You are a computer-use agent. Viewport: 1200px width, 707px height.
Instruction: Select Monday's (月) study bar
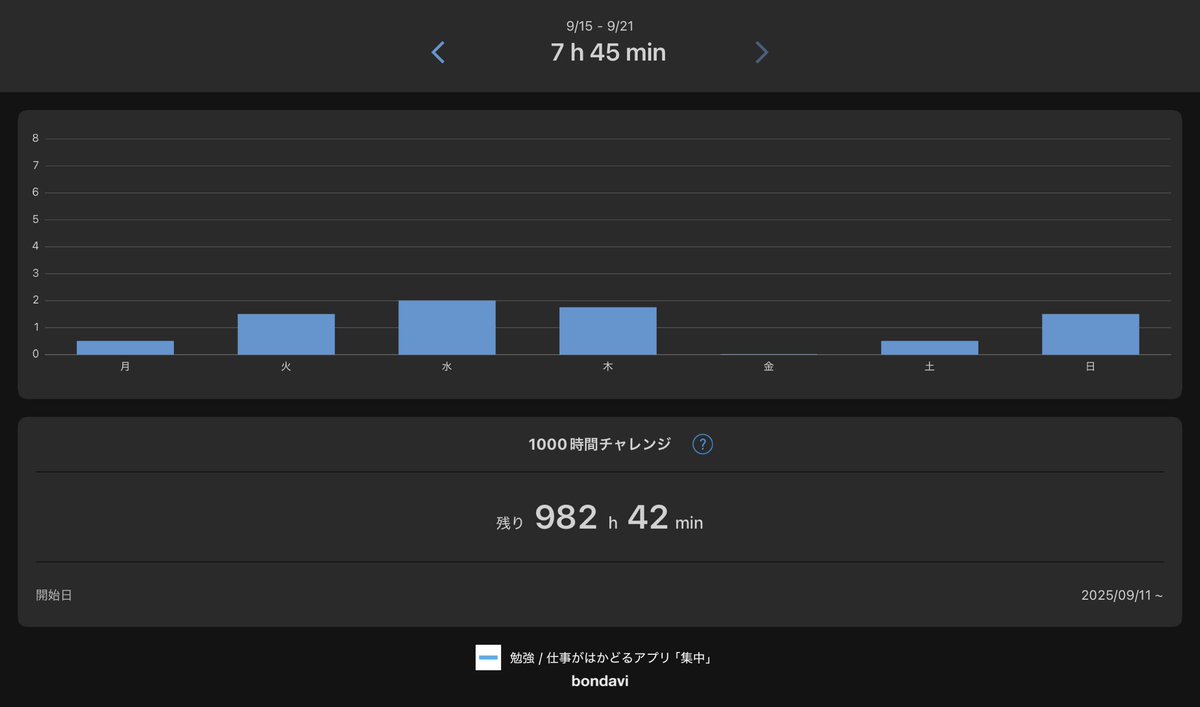click(124, 348)
